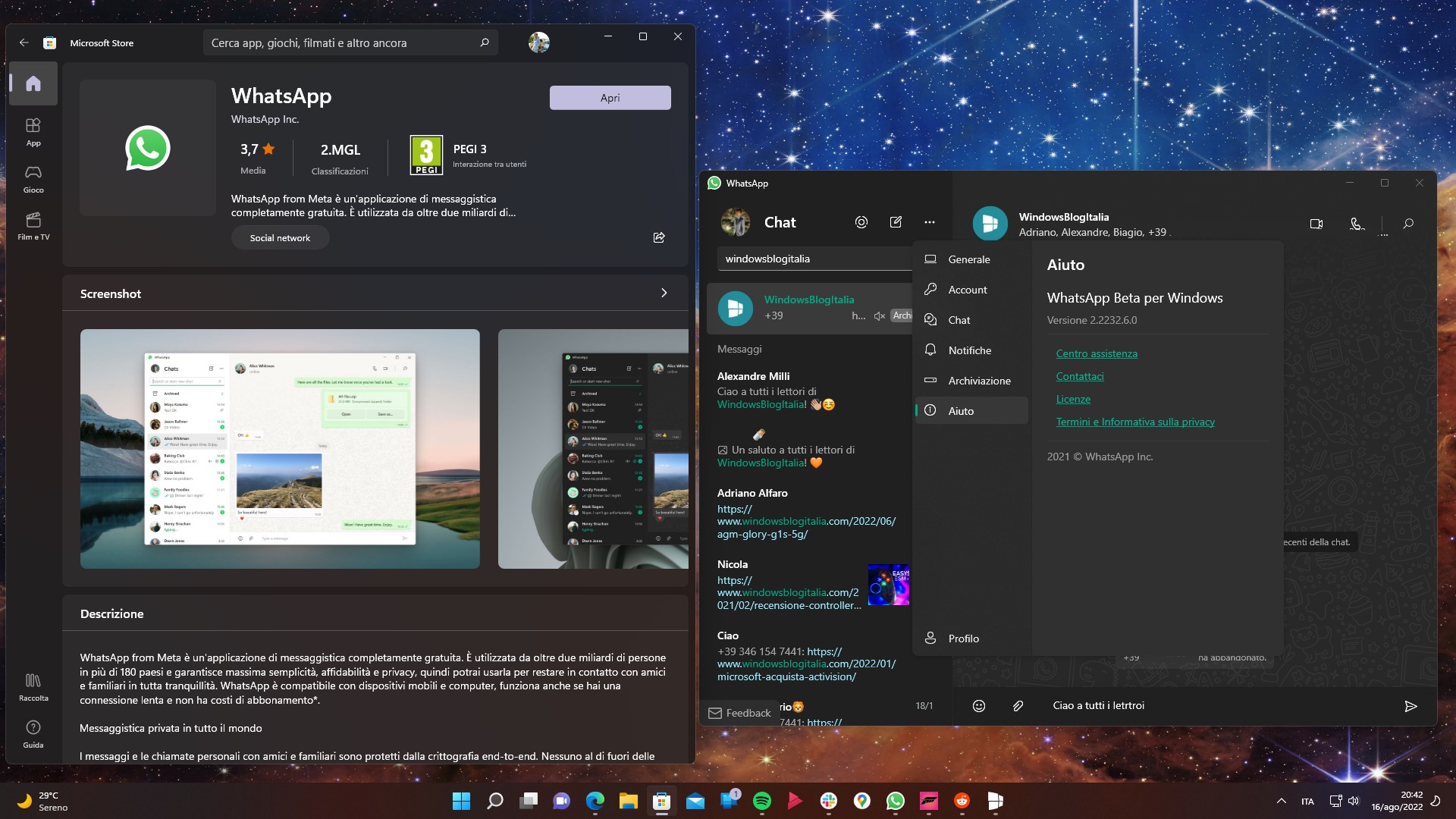Image resolution: width=1456 pixels, height=819 pixels.
Task: Select Aiuto settings tab
Action: (971, 411)
